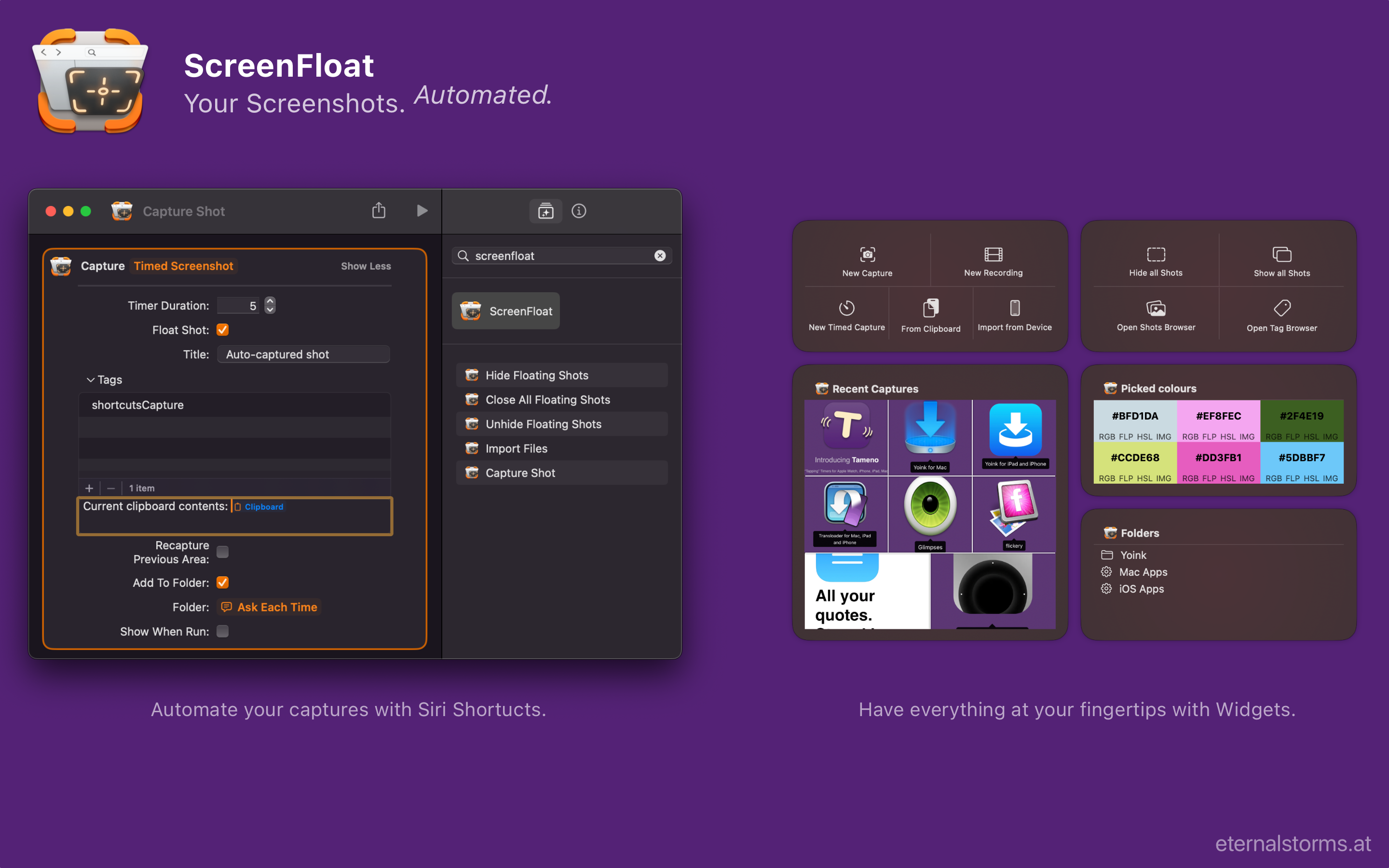Open the Mac Apps smart folder
The image size is (1389, 868).
pos(1134,572)
